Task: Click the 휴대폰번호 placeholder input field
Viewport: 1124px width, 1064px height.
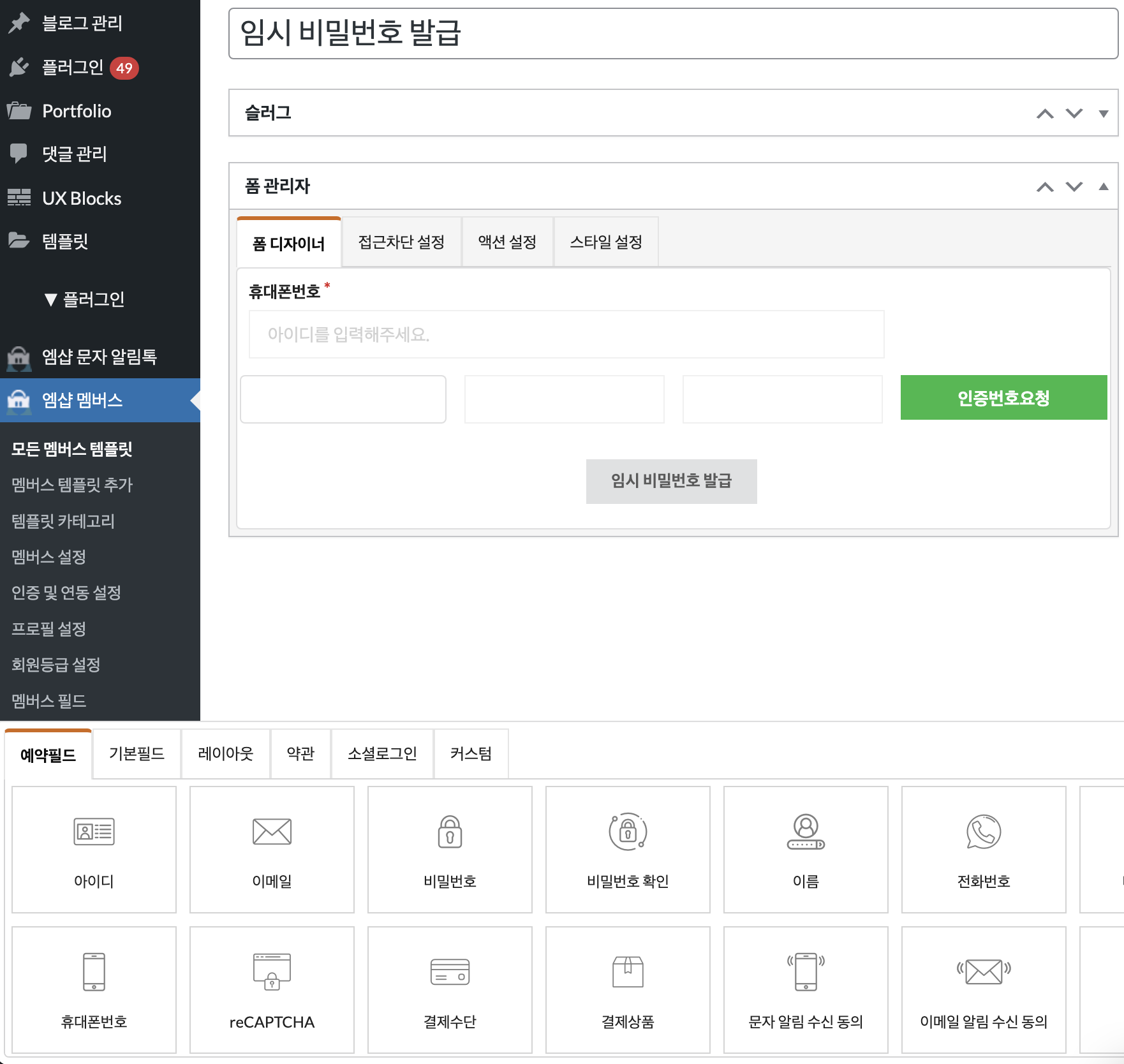Action: pyautogui.click(x=566, y=334)
